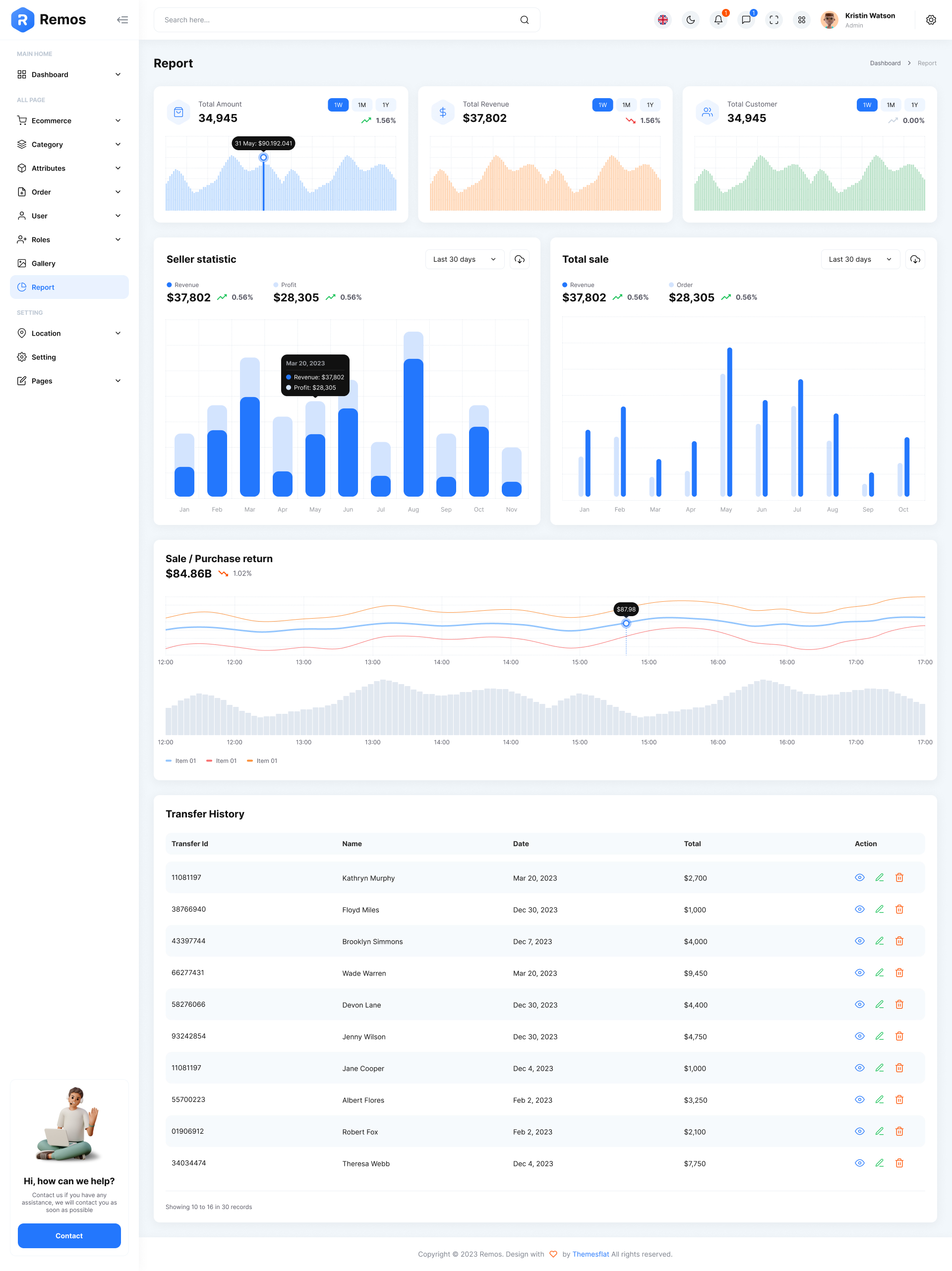Collapse the sidebar with the arrow icon
This screenshot has width=952, height=1271.
point(122,19)
